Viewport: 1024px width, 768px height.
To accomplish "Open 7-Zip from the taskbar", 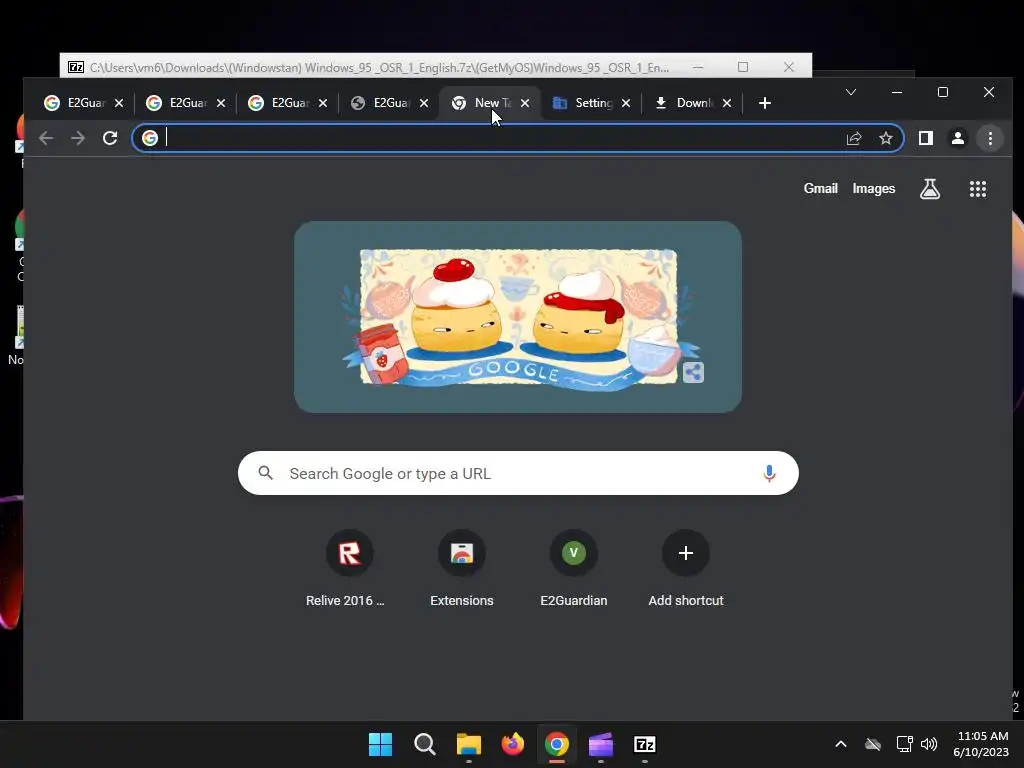I will coord(645,744).
